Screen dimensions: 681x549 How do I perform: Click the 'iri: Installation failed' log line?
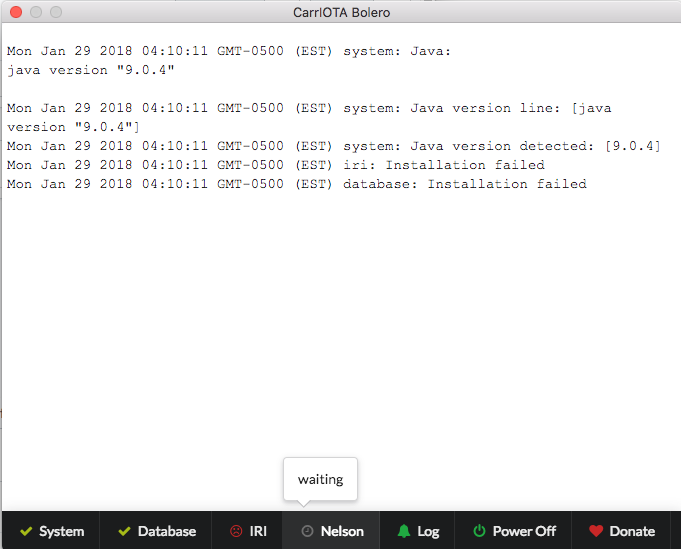pos(275,165)
